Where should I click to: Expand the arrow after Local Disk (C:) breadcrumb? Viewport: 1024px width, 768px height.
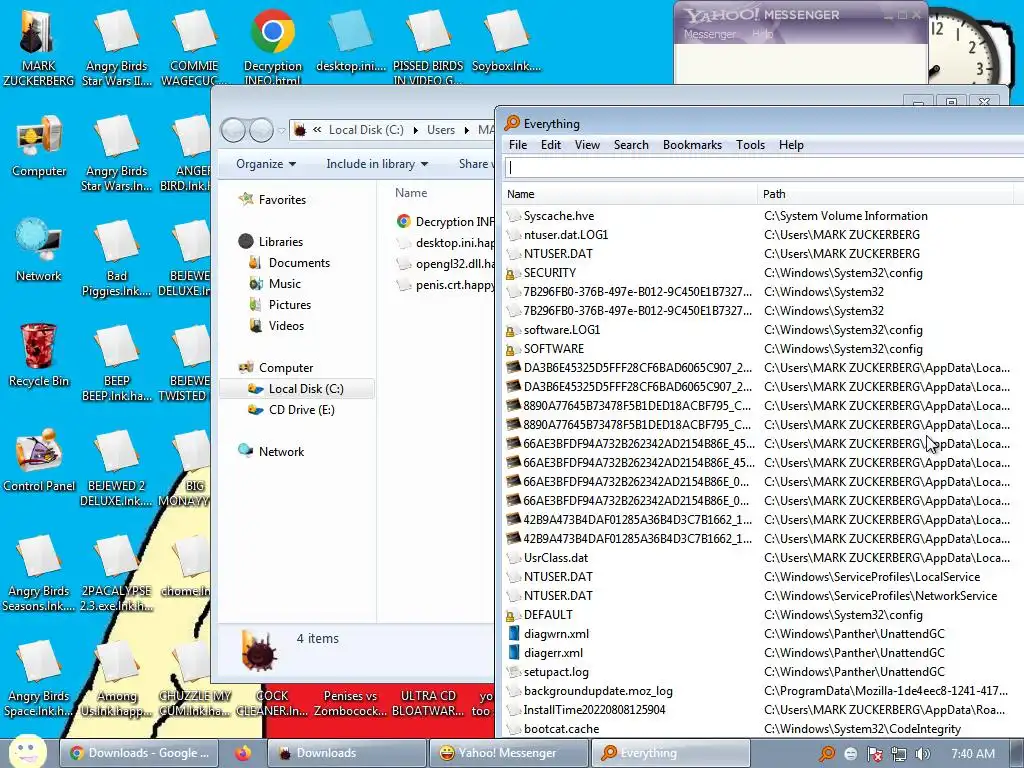(x=415, y=130)
